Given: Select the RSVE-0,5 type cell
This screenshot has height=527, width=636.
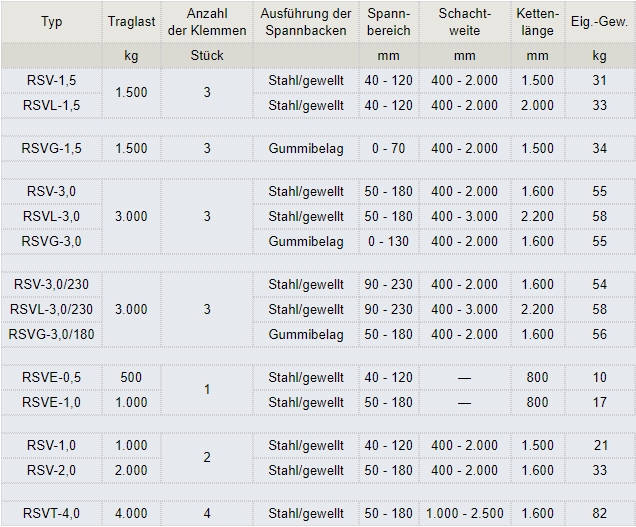Looking at the screenshot, I should [x=51, y=377].
